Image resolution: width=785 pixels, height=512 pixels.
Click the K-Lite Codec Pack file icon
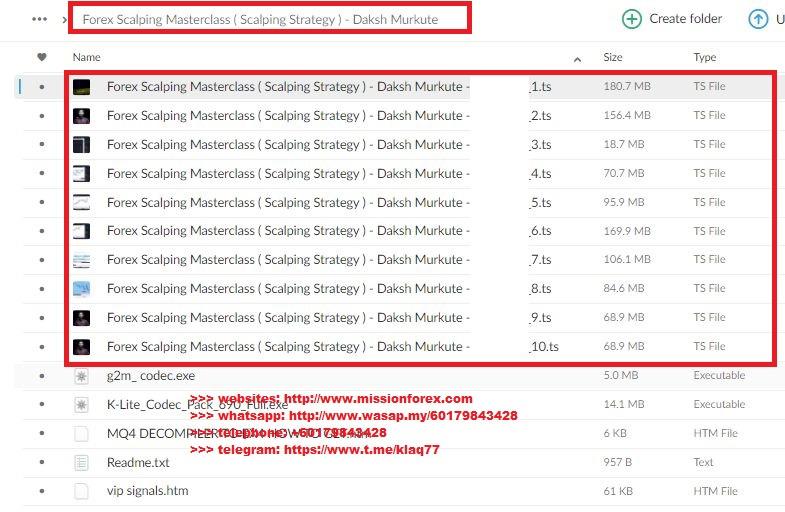(x=82, y=405)
